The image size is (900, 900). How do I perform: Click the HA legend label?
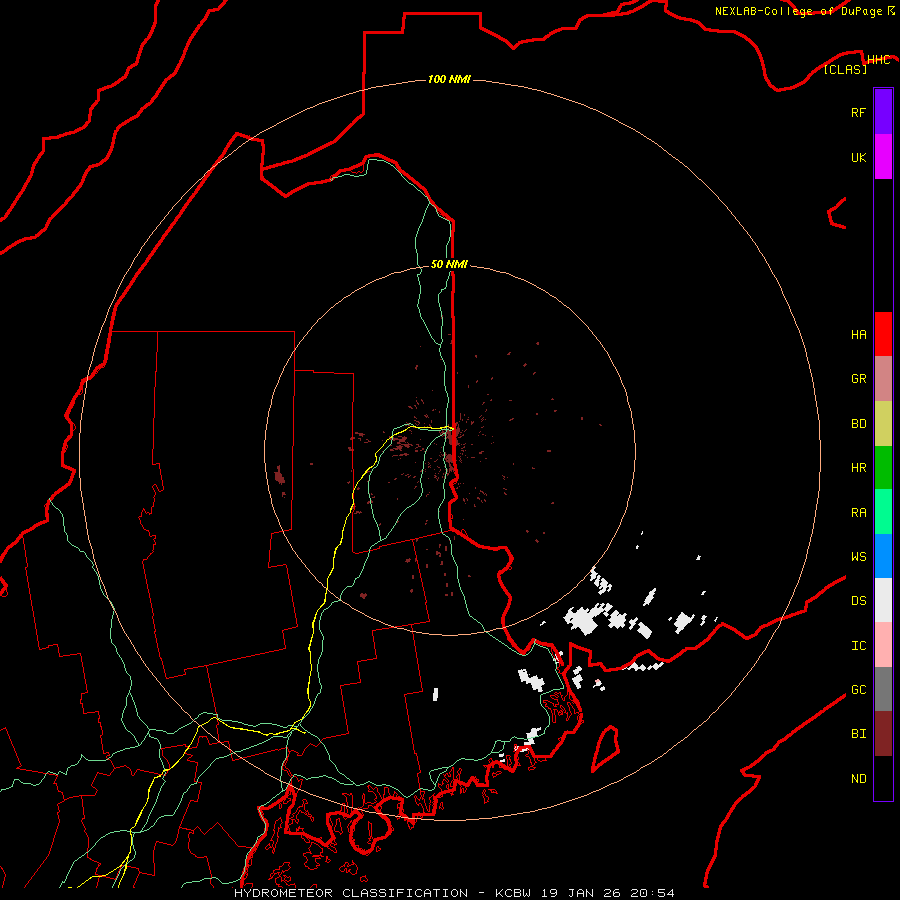[858, 335]
